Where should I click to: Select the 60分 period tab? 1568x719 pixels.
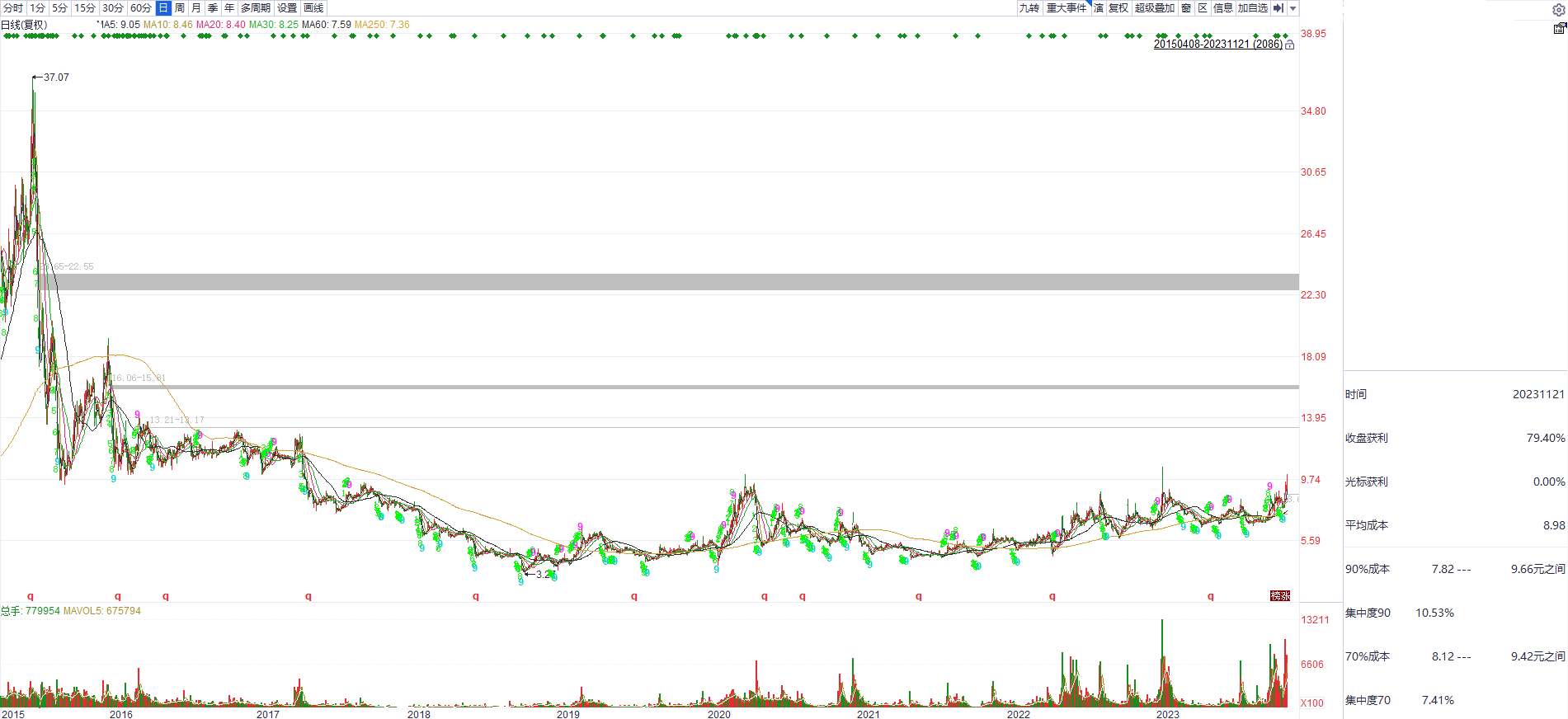pos(141,8)
